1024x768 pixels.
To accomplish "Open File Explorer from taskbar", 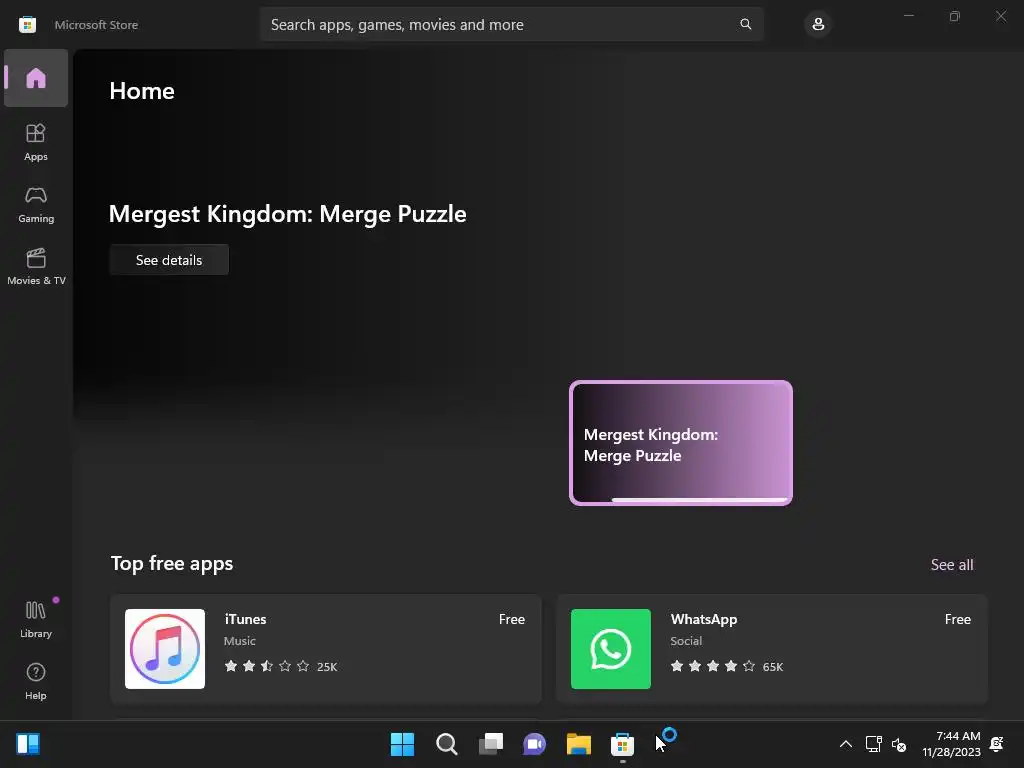I will pyautogui.click(x=579, y=744).
